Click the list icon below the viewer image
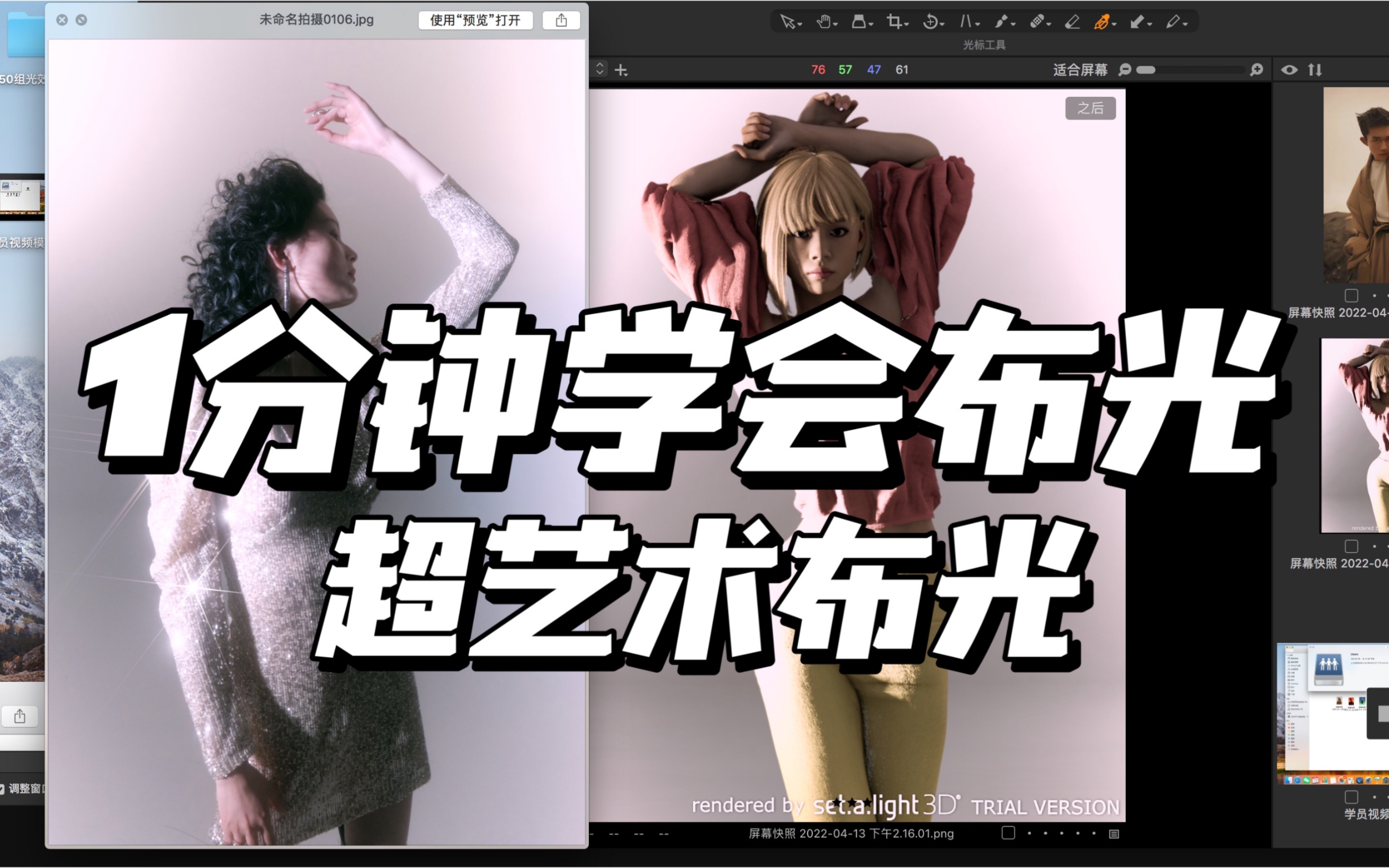The width and height of the screenshot is (1389, 868). coord(1114,834)
